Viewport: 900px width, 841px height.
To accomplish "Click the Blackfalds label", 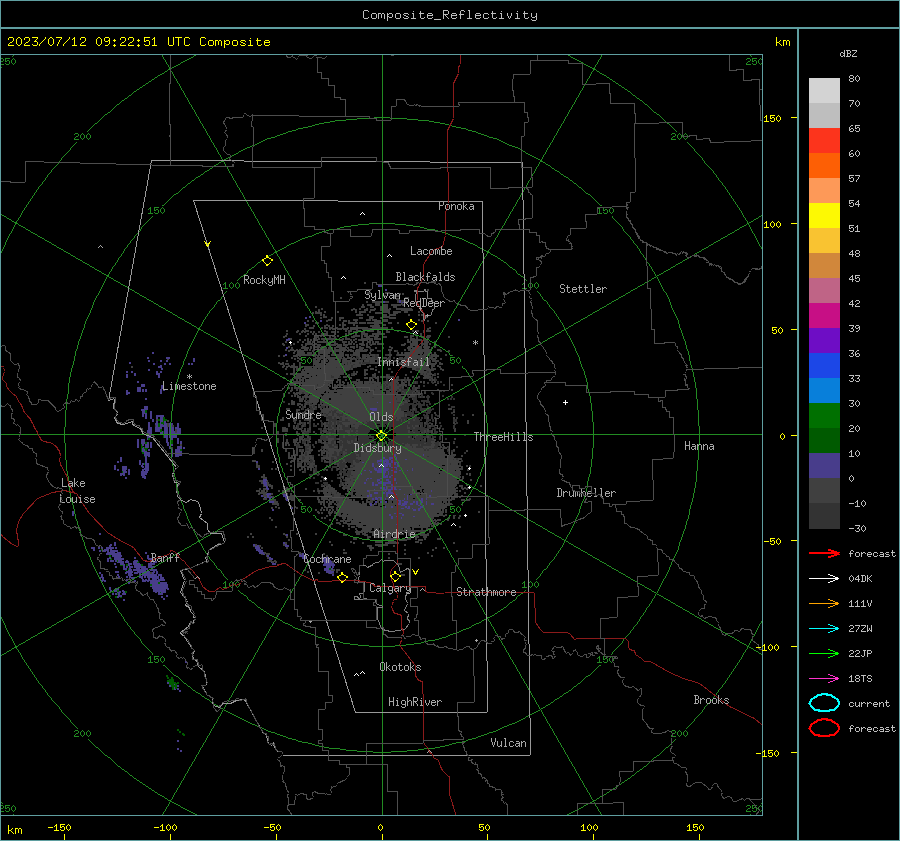I will (425, 277).
